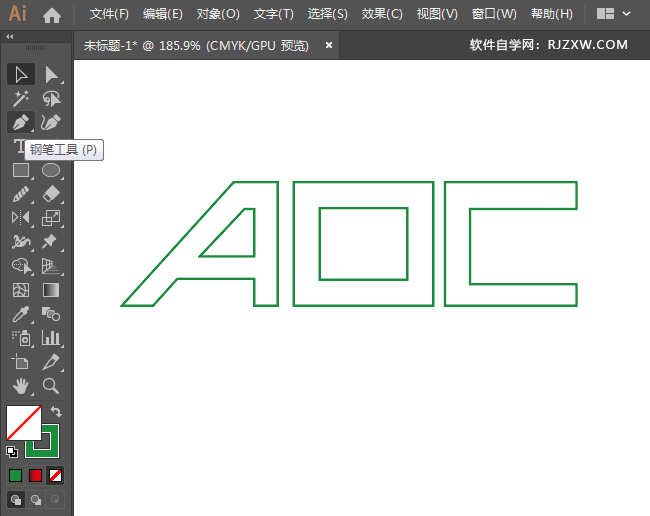650x516 pixels.
Task: Set paint to None
Action: pos(55,475)
